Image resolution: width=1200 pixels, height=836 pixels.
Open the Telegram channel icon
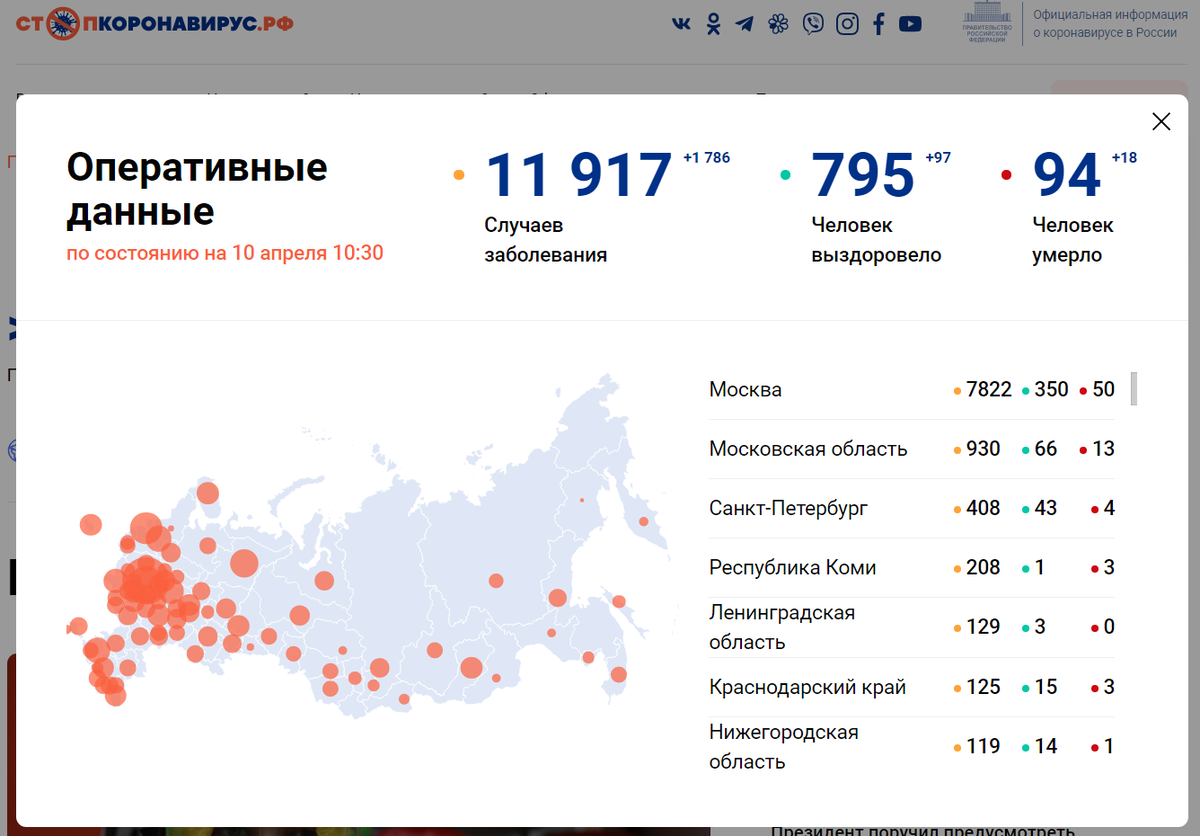pos(744,24)
